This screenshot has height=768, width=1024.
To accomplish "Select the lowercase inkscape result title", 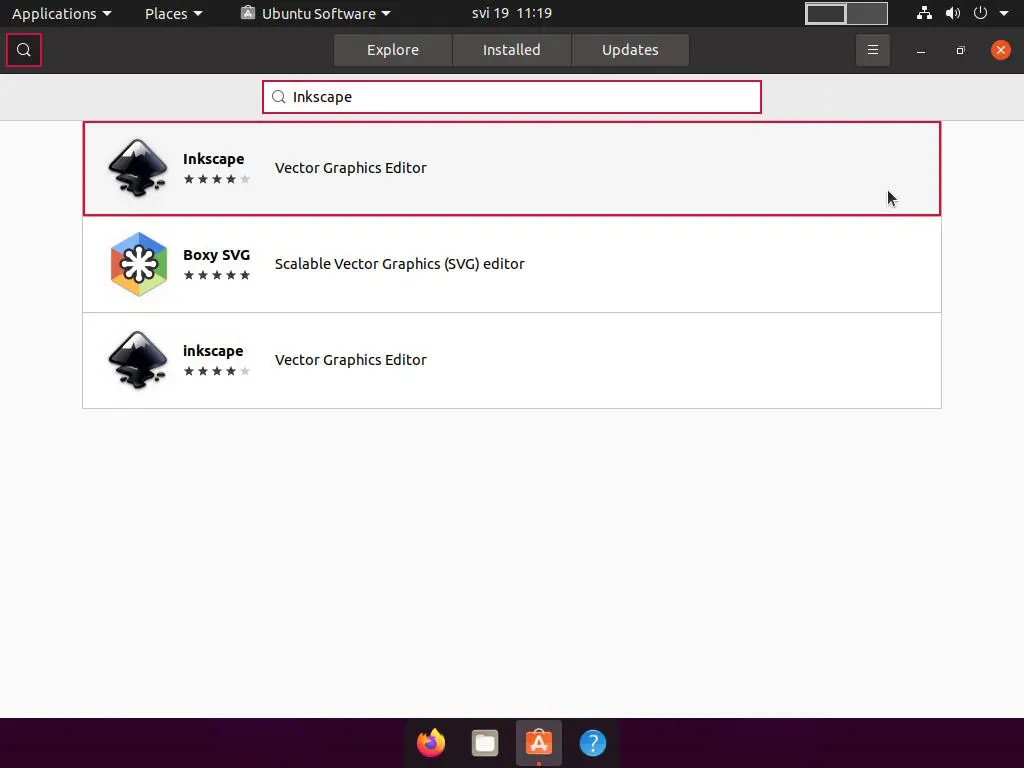I will point(213,351).
